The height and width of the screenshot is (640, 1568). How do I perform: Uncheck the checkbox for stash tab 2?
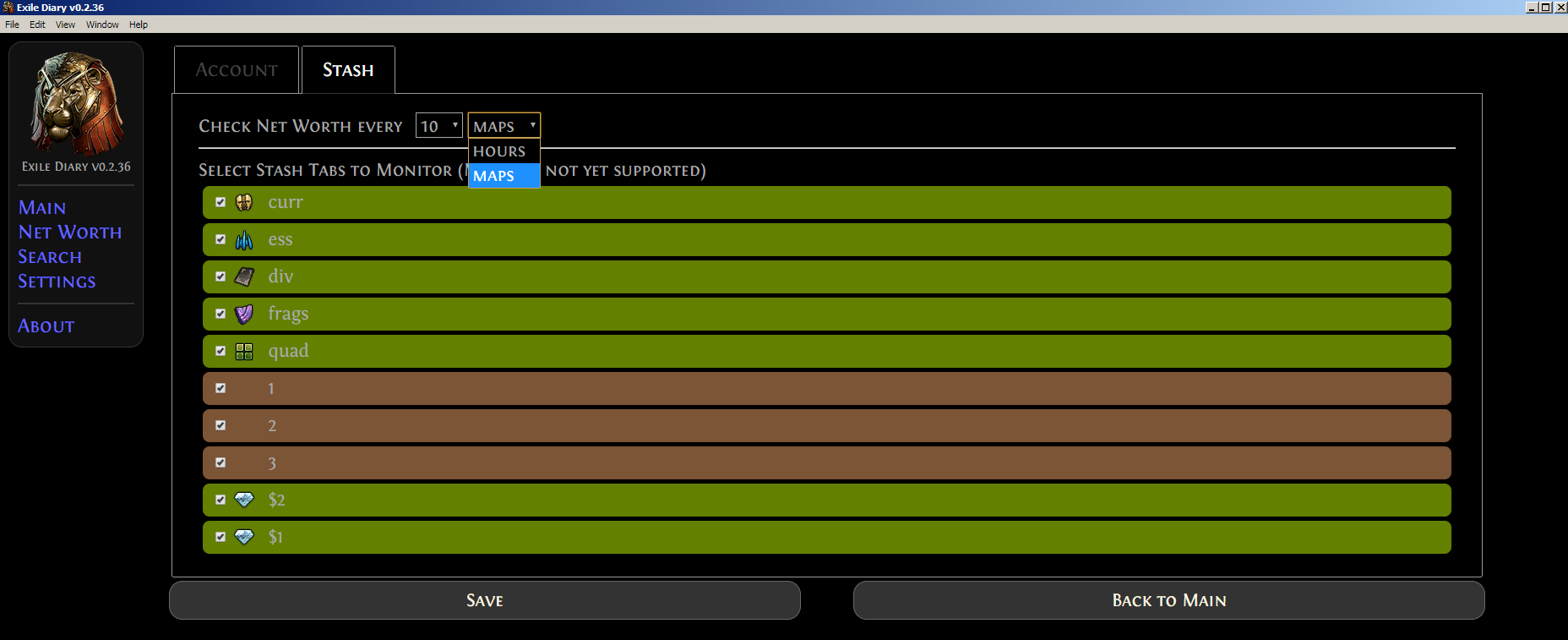[x=220, y=425]
